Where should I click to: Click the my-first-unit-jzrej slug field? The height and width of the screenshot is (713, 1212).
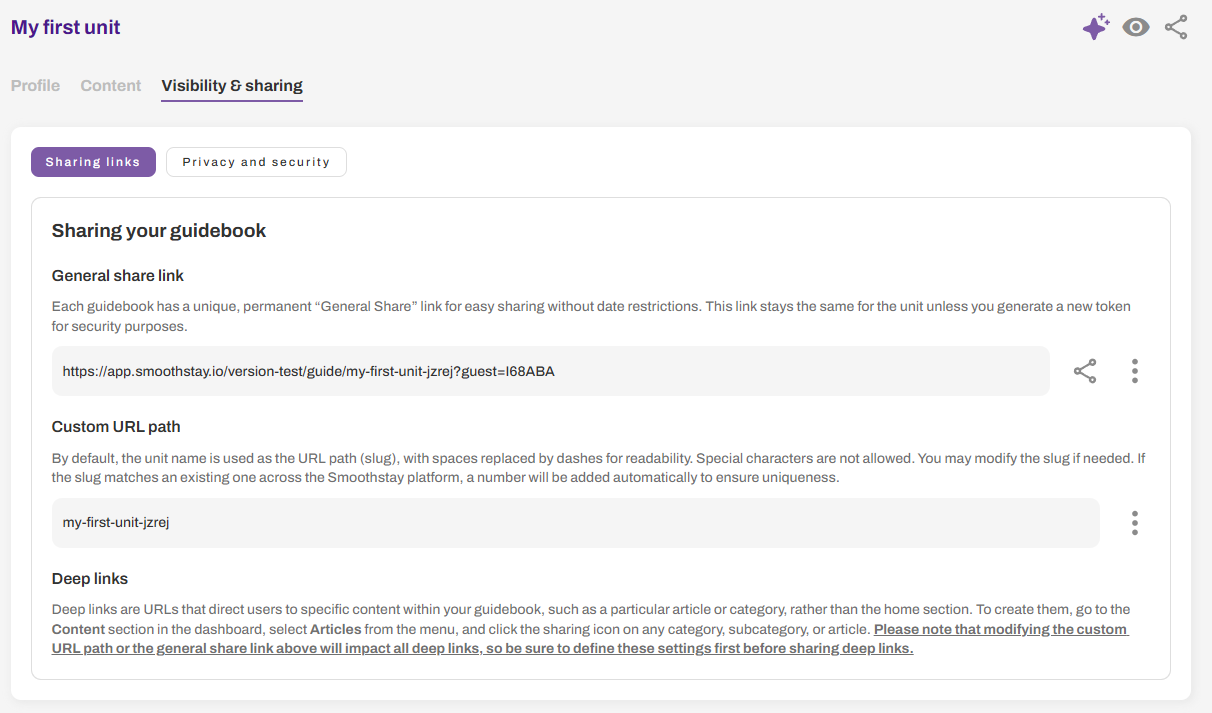tap(575, 523)
